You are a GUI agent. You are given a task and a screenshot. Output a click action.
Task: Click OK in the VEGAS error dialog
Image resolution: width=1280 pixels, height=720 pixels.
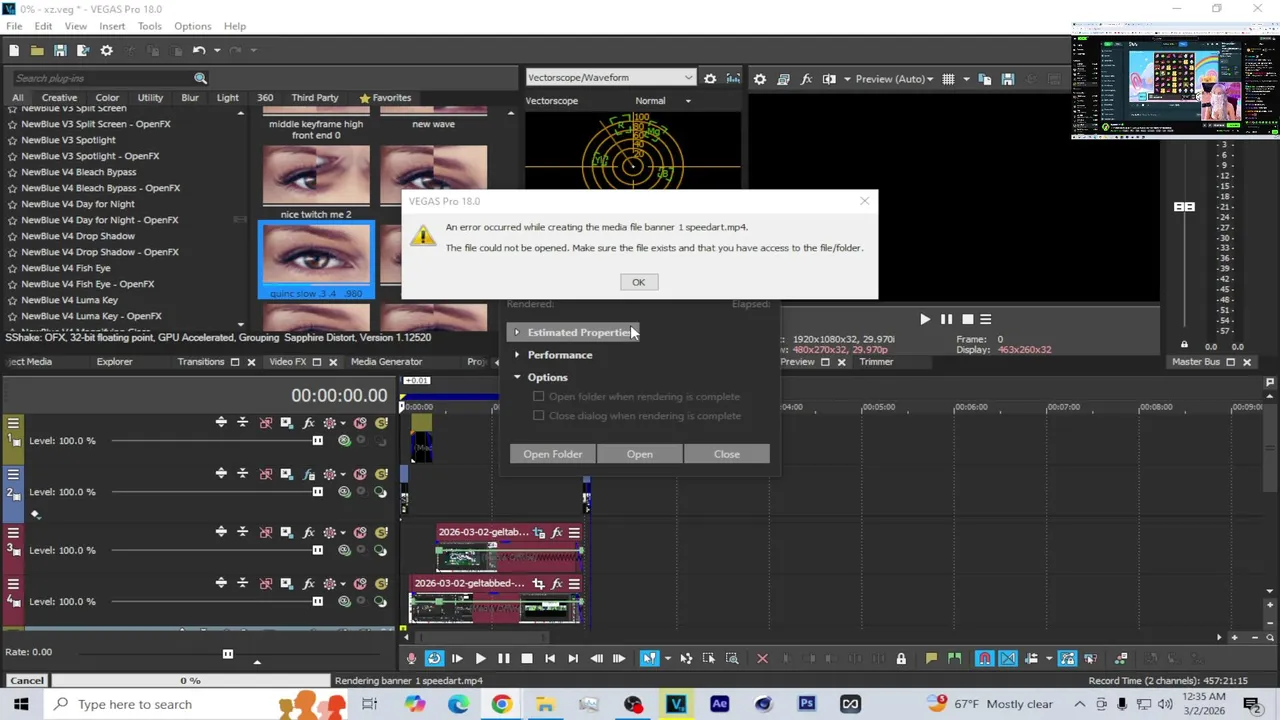coord(638,282)
